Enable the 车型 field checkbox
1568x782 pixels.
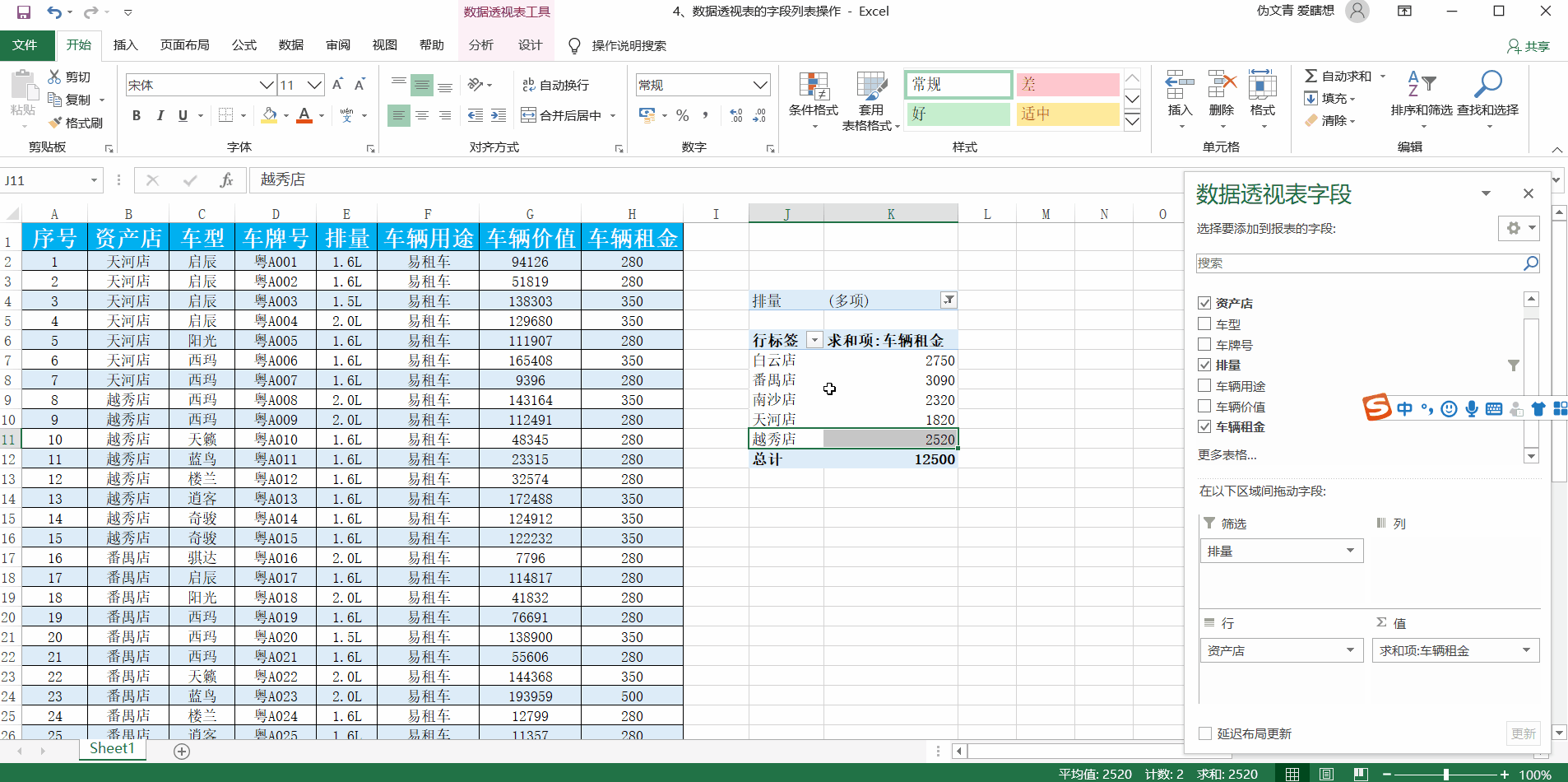[1205, 323]
